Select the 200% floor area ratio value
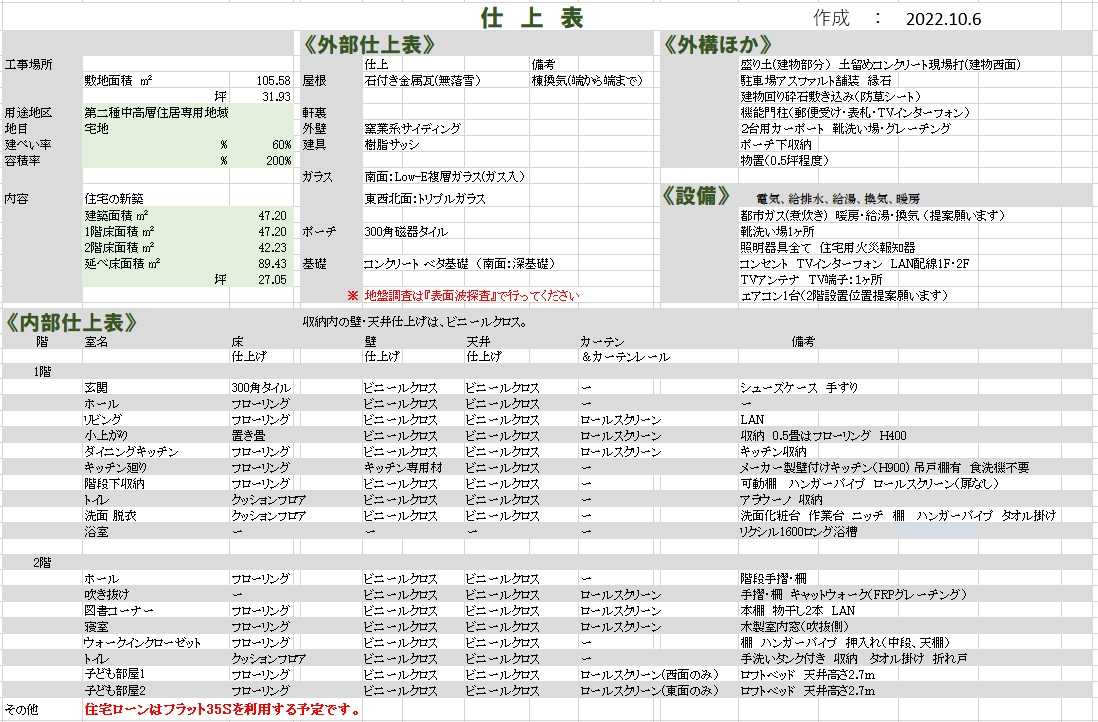 (x=278, y=161)
